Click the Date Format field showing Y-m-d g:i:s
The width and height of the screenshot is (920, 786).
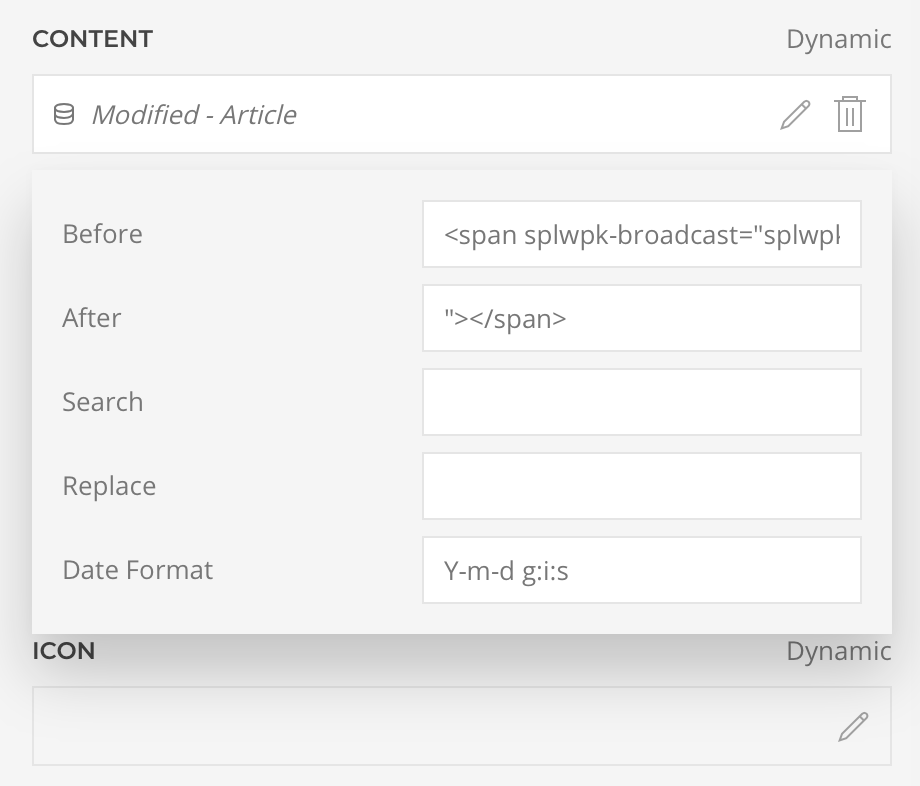pos(641,570)
